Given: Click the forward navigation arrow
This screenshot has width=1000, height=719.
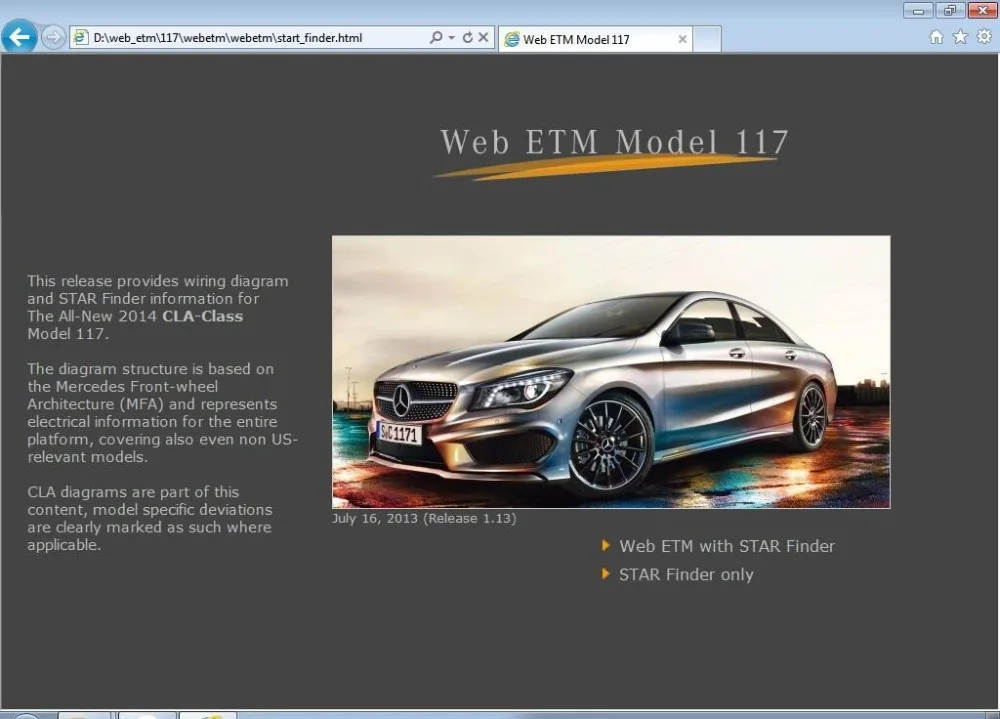Looking at the screenshot, I should [x=53, y=37].
